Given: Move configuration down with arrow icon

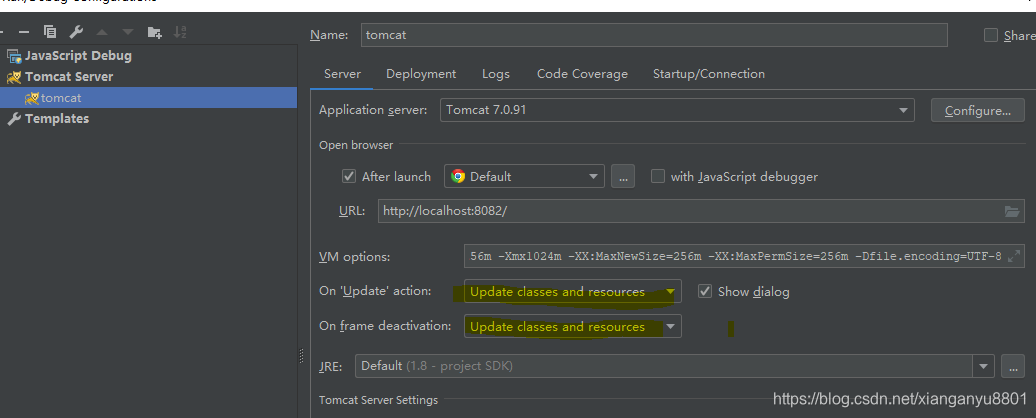Looking at the screenshot, I should (128, 32).
